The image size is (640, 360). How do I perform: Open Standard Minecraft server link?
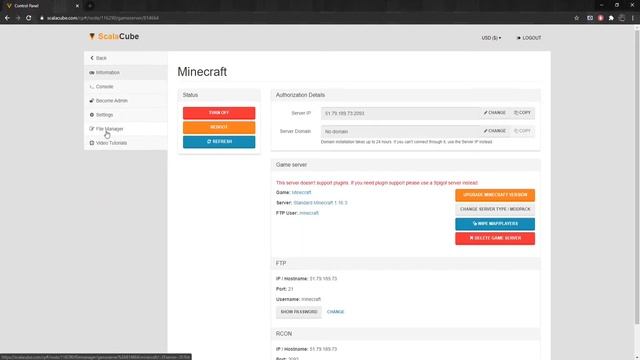point(320,202)
